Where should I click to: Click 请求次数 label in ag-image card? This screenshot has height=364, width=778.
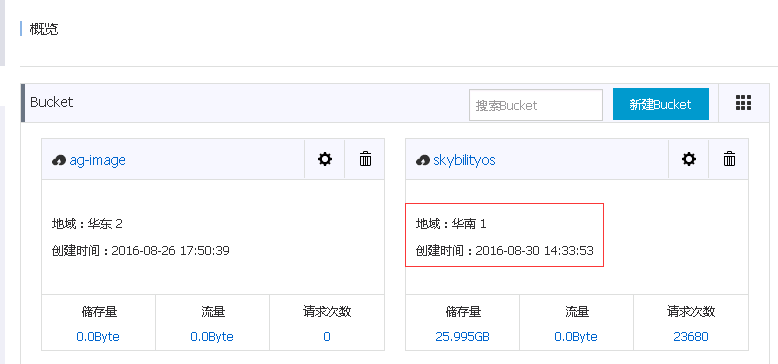[x=327, y=312]
